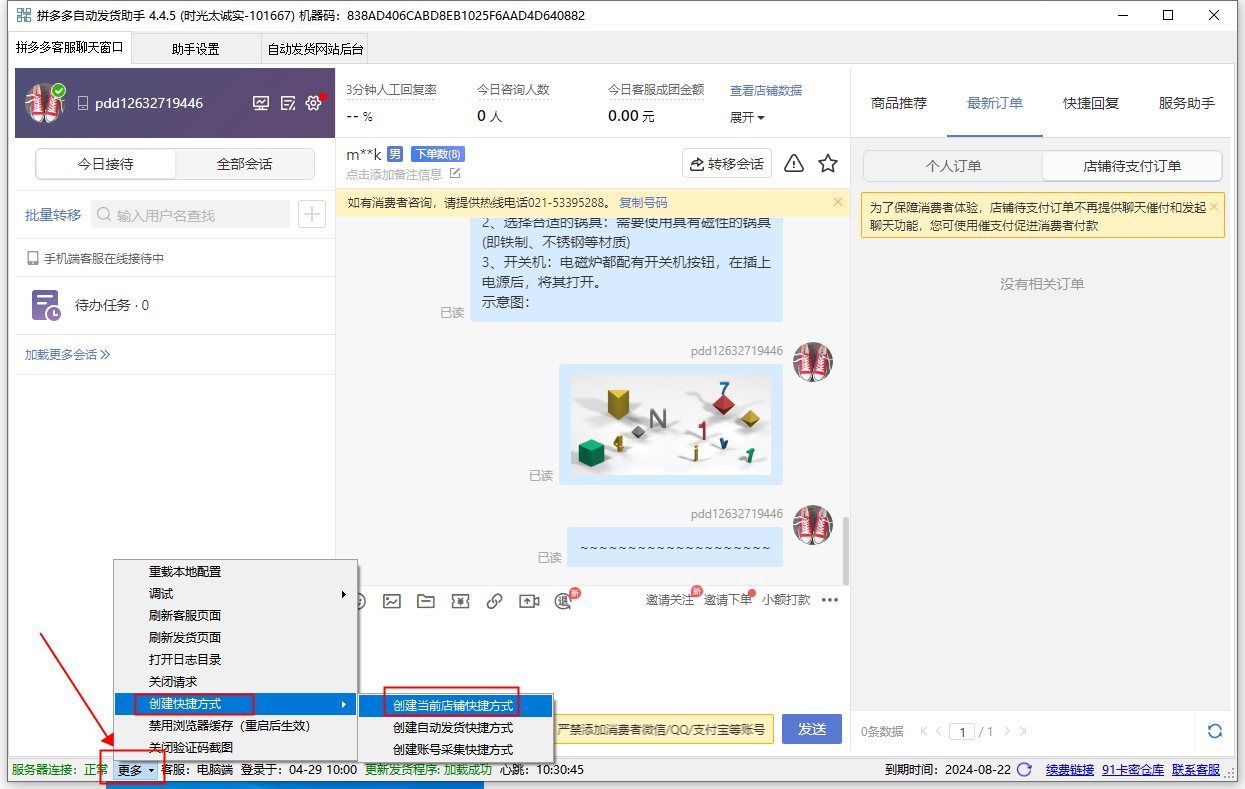Click the 批量转移 link
The width and height of the screenshot is (1245, 789).
tap(53, 215)
